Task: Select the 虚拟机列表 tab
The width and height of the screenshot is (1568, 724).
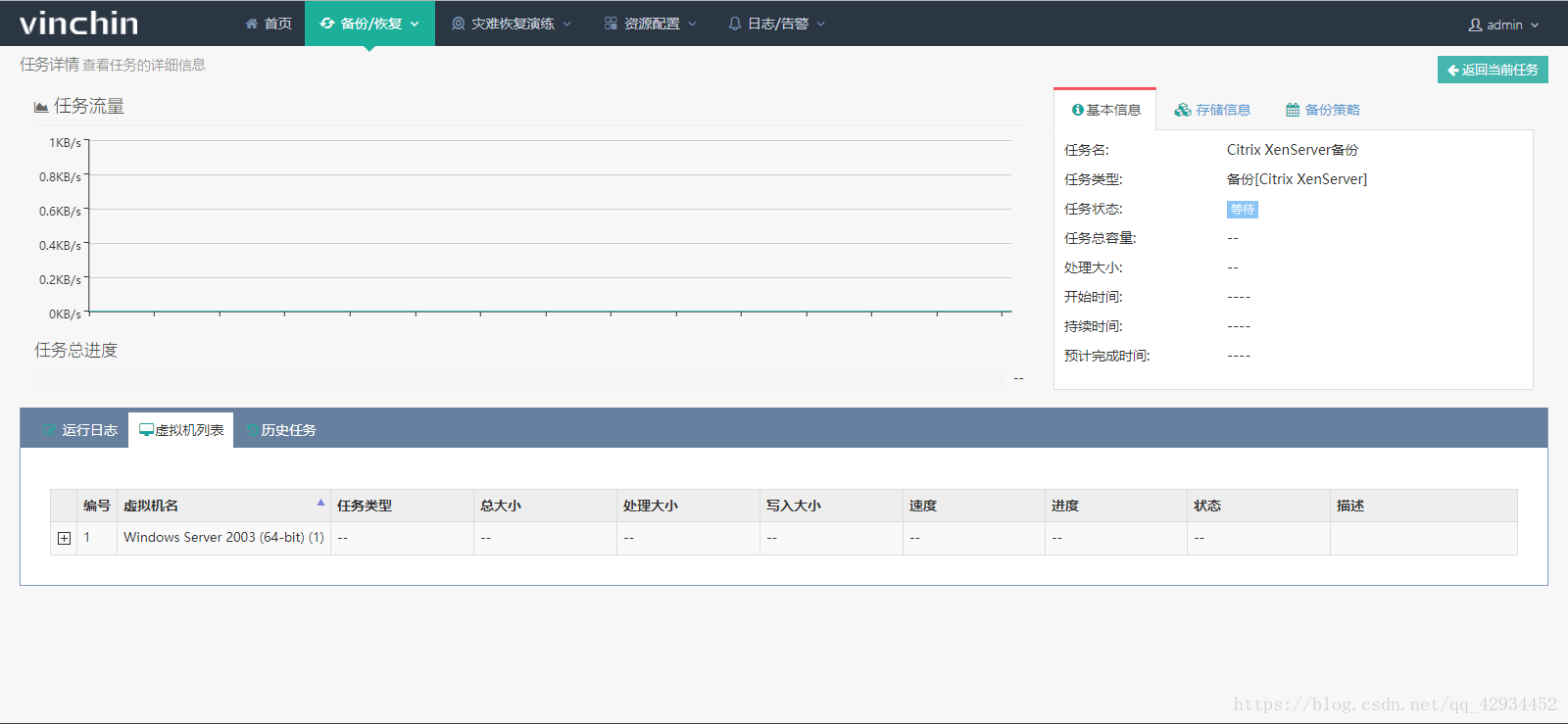Action: 181,430
